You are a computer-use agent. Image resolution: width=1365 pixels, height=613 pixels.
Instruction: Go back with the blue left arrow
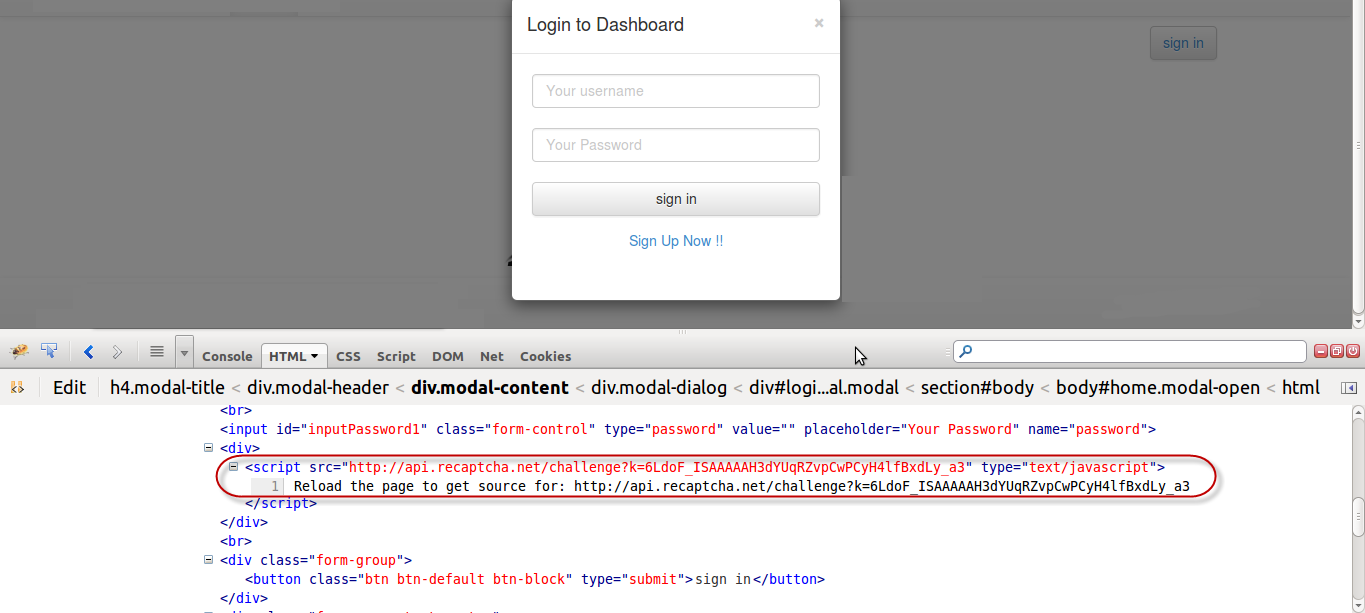[88, 352]
